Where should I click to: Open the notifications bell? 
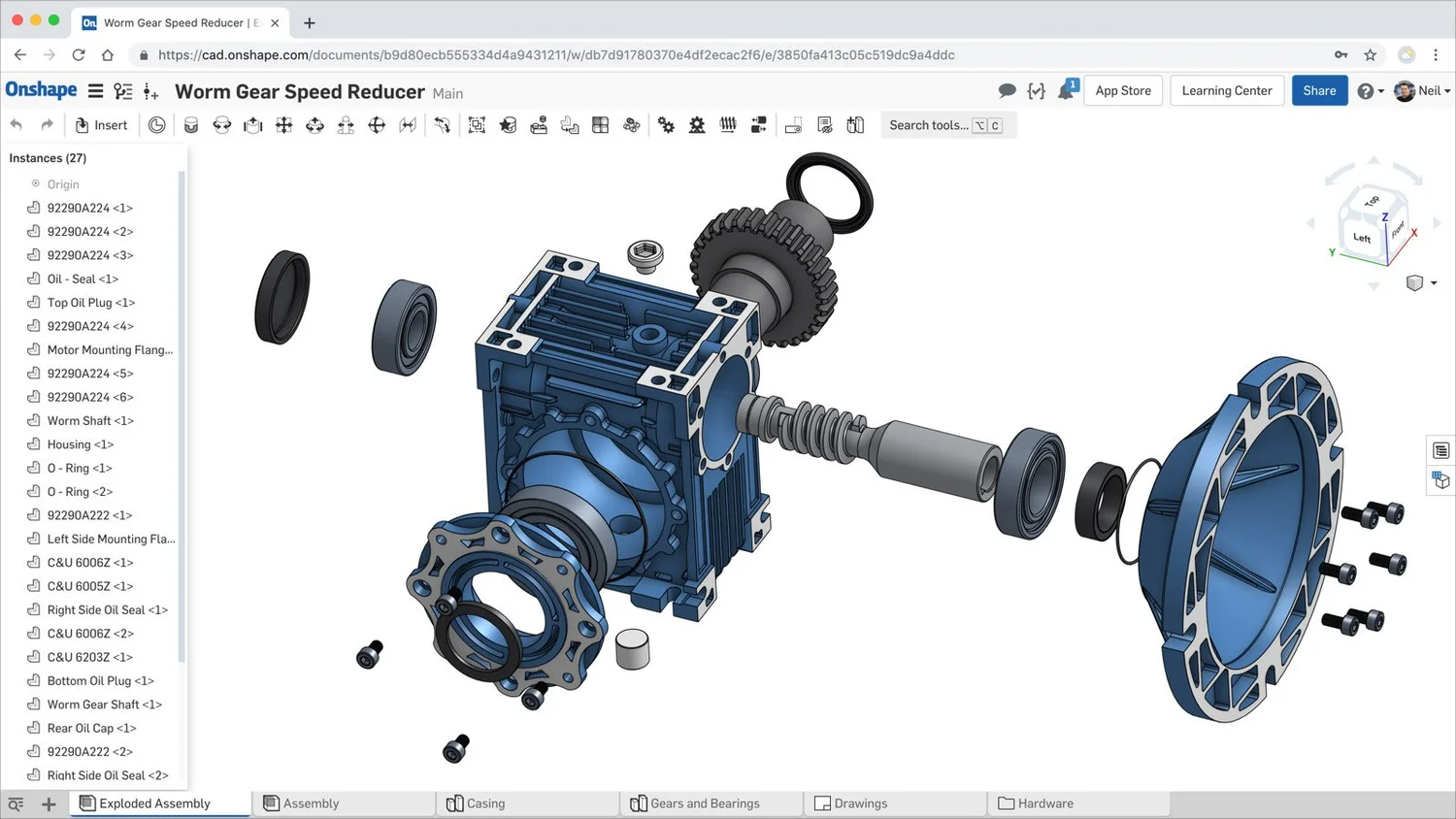(1064, 90)
